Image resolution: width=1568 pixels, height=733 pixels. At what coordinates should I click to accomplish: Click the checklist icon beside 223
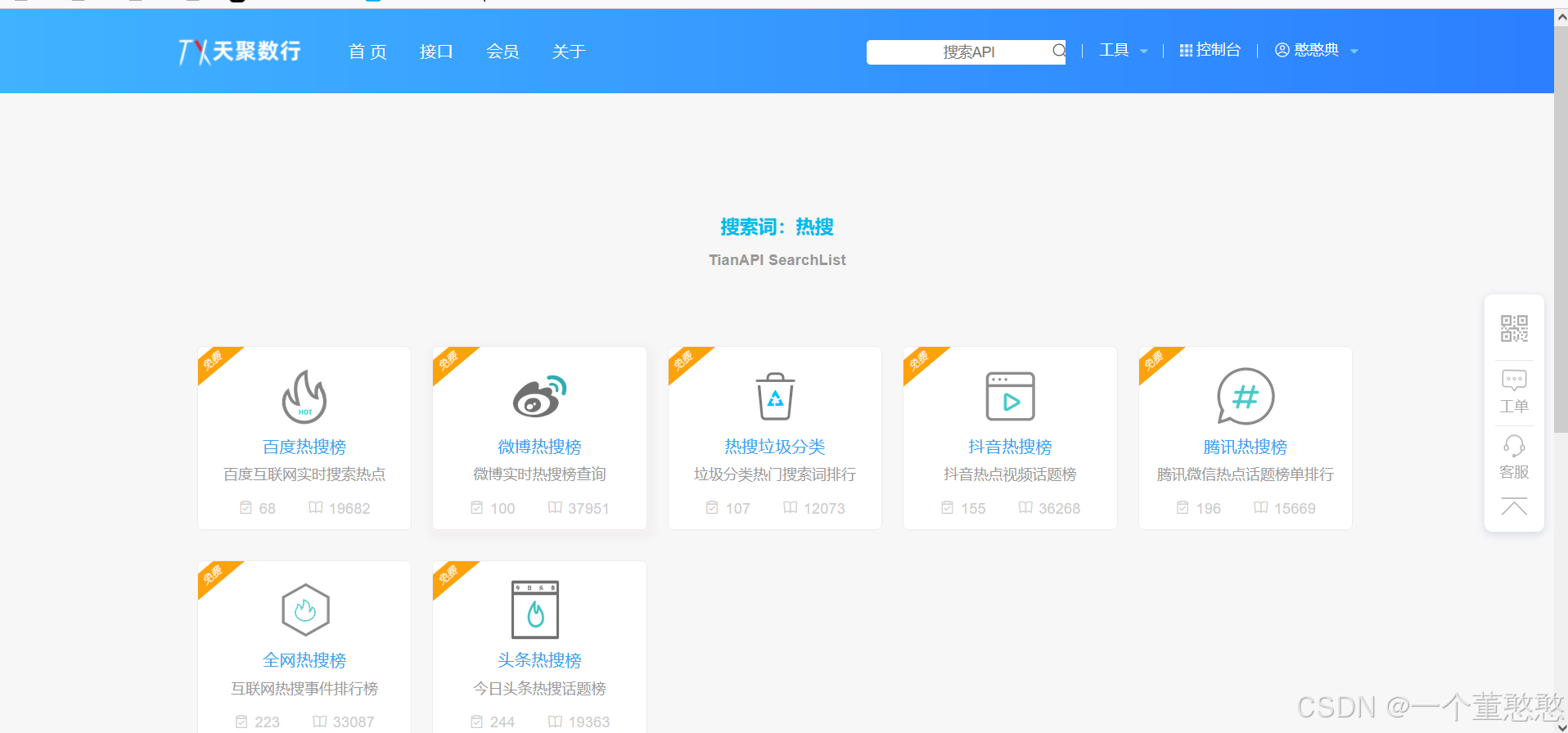[241, 722]
